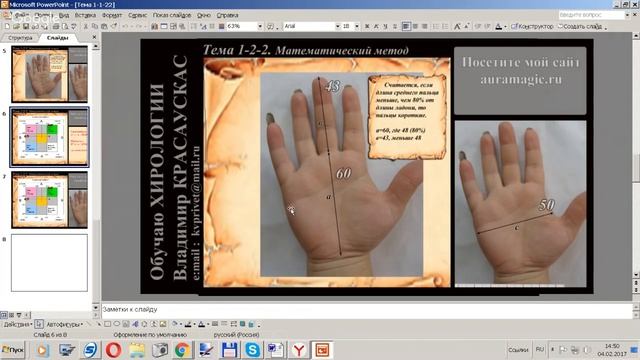640x360 pixels.
Task: Toggle align right
Action: click(424, 26)
